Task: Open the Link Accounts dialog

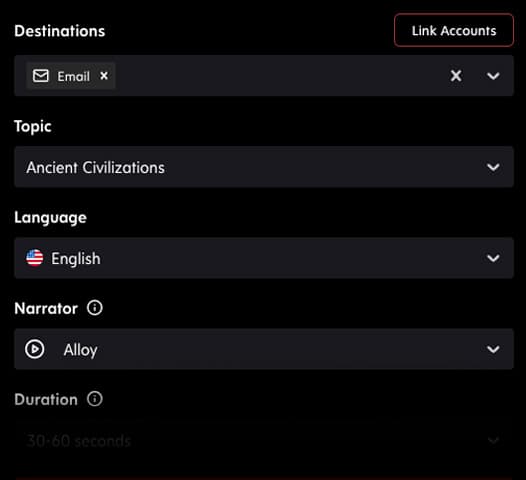Action: point(454,31)
